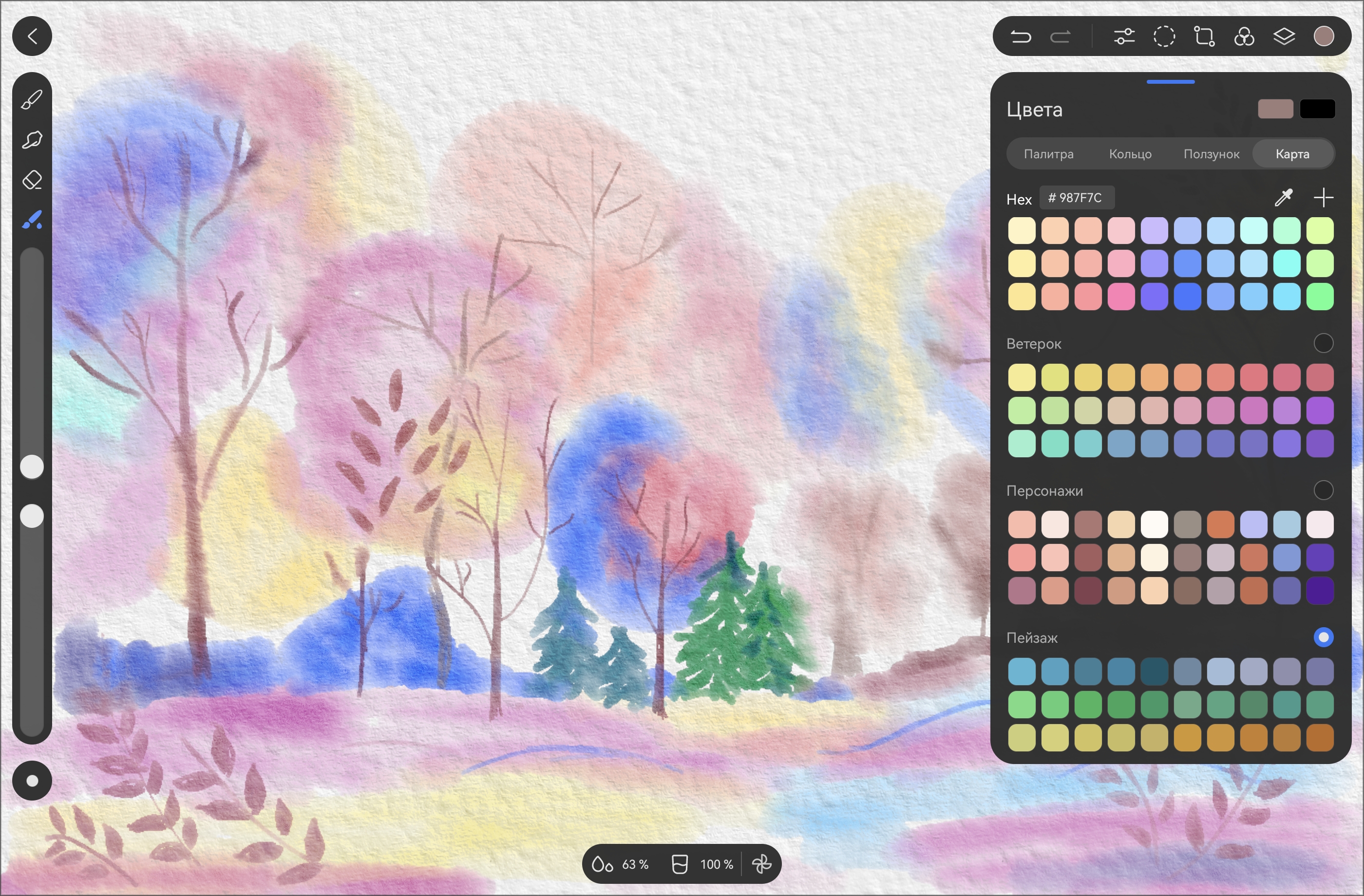Switch to the Палитра tab
The image size is (1364, 896).
coord(1048,153)
